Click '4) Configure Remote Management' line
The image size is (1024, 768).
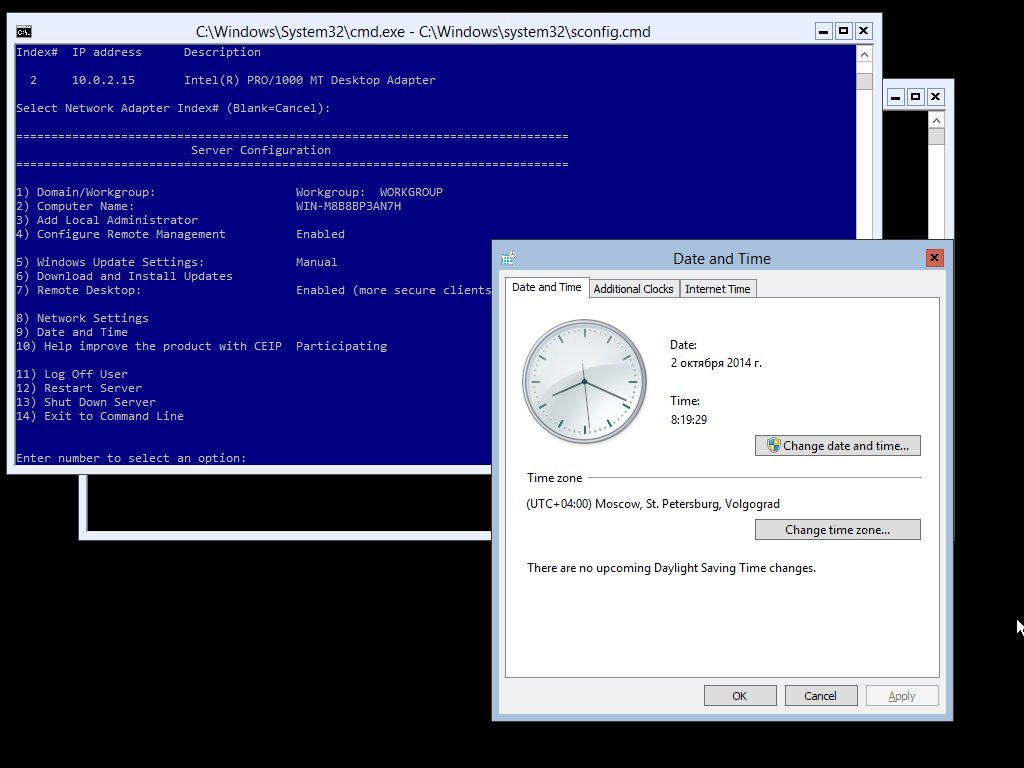pos(121,234)
